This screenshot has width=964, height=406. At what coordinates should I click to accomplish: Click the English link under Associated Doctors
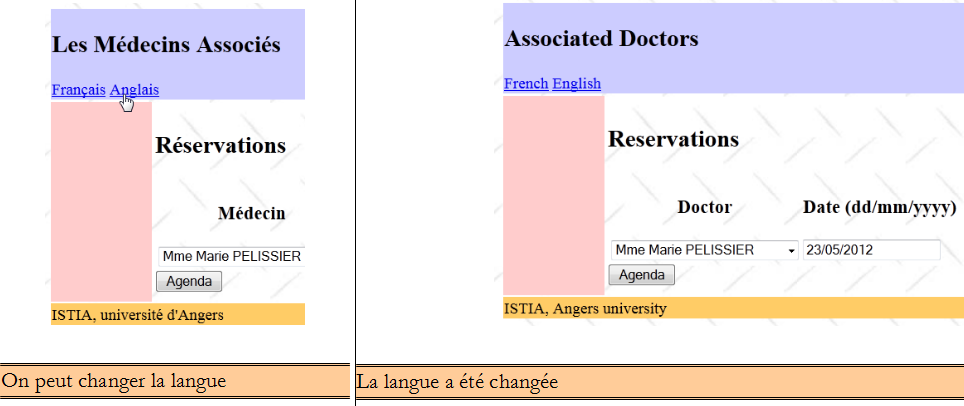pyautogui.click(x=576, y=83)
